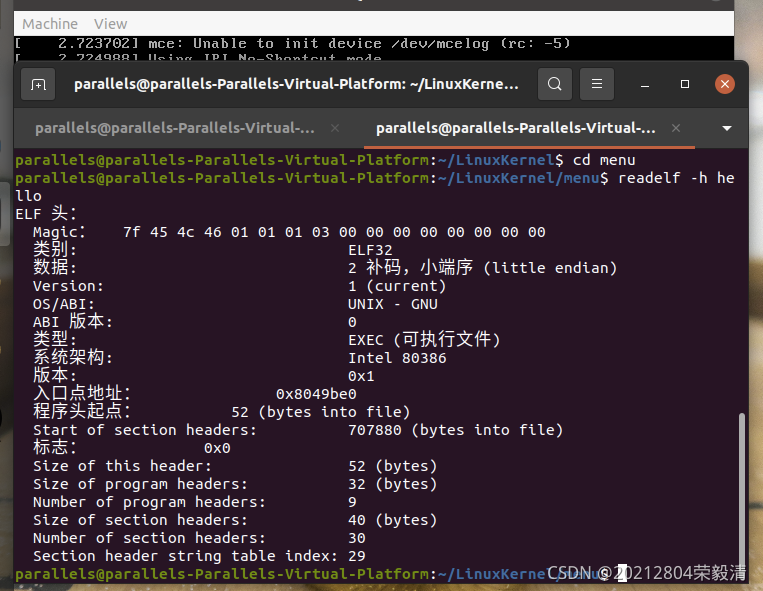Click the flags value 0x0
763x591 pixels.
[217, 448]
